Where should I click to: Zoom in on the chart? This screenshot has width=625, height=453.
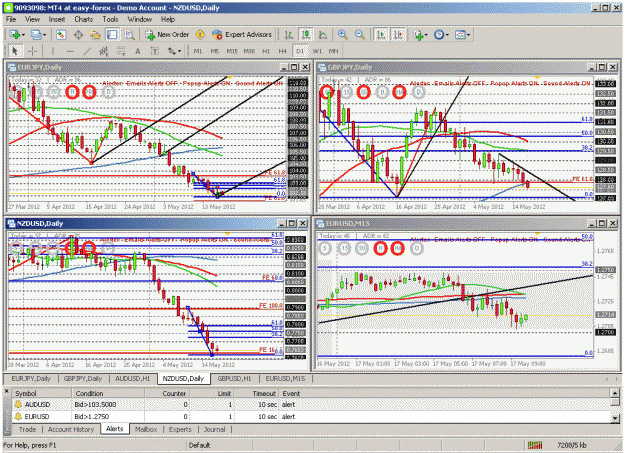click(x=342, y=35)
